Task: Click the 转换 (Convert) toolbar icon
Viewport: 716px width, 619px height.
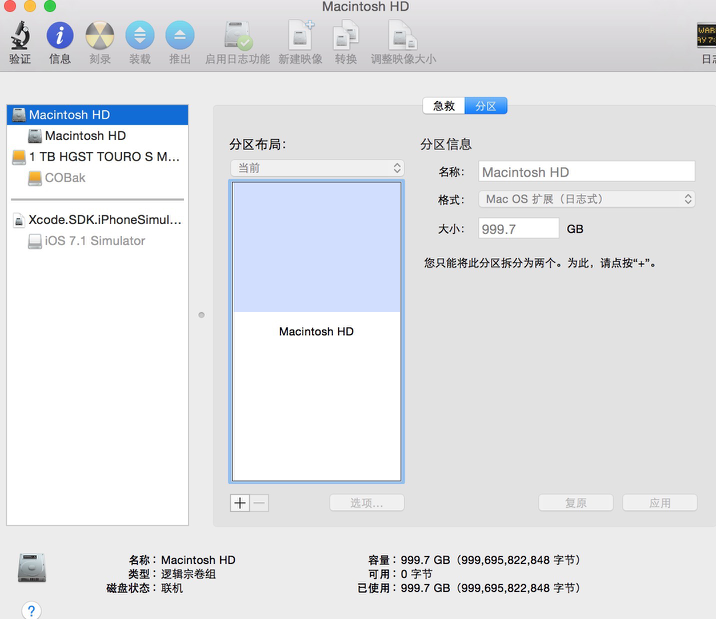Action: (346, 35)
